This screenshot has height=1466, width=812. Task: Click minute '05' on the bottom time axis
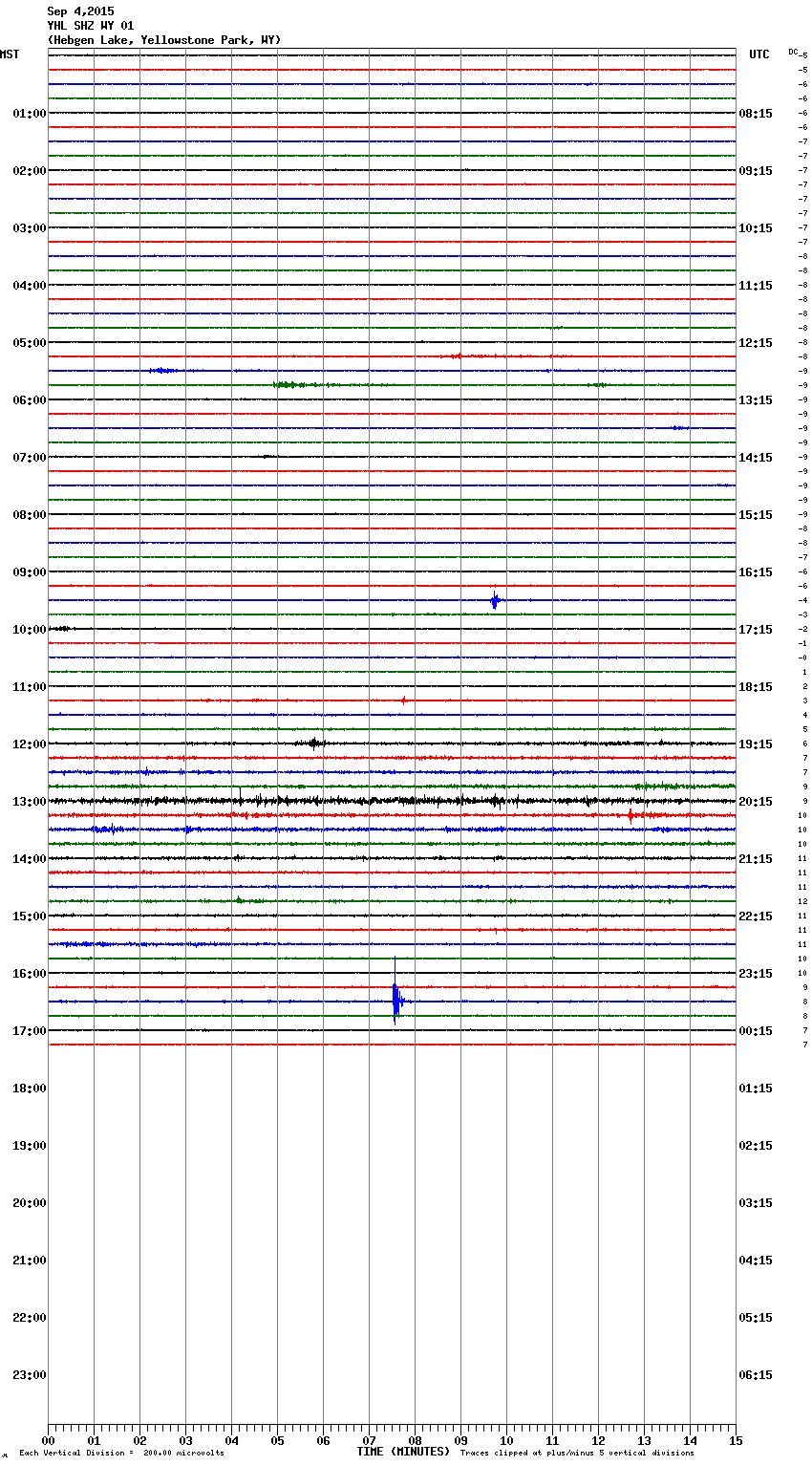click(x=277, y=1440)
